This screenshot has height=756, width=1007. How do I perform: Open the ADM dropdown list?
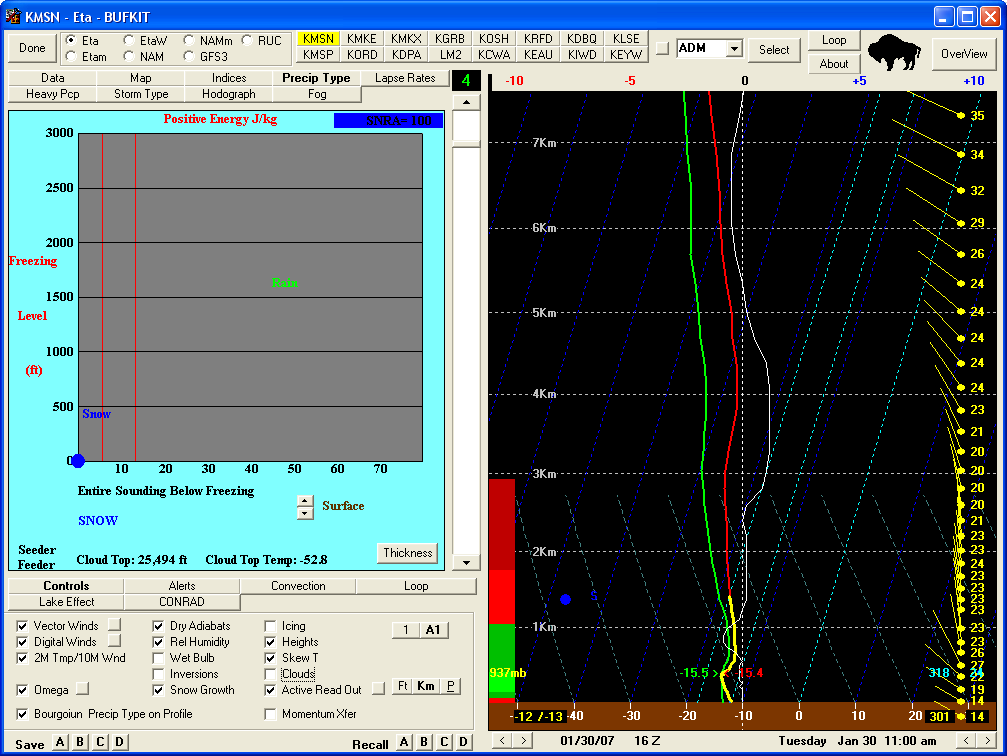734,48
